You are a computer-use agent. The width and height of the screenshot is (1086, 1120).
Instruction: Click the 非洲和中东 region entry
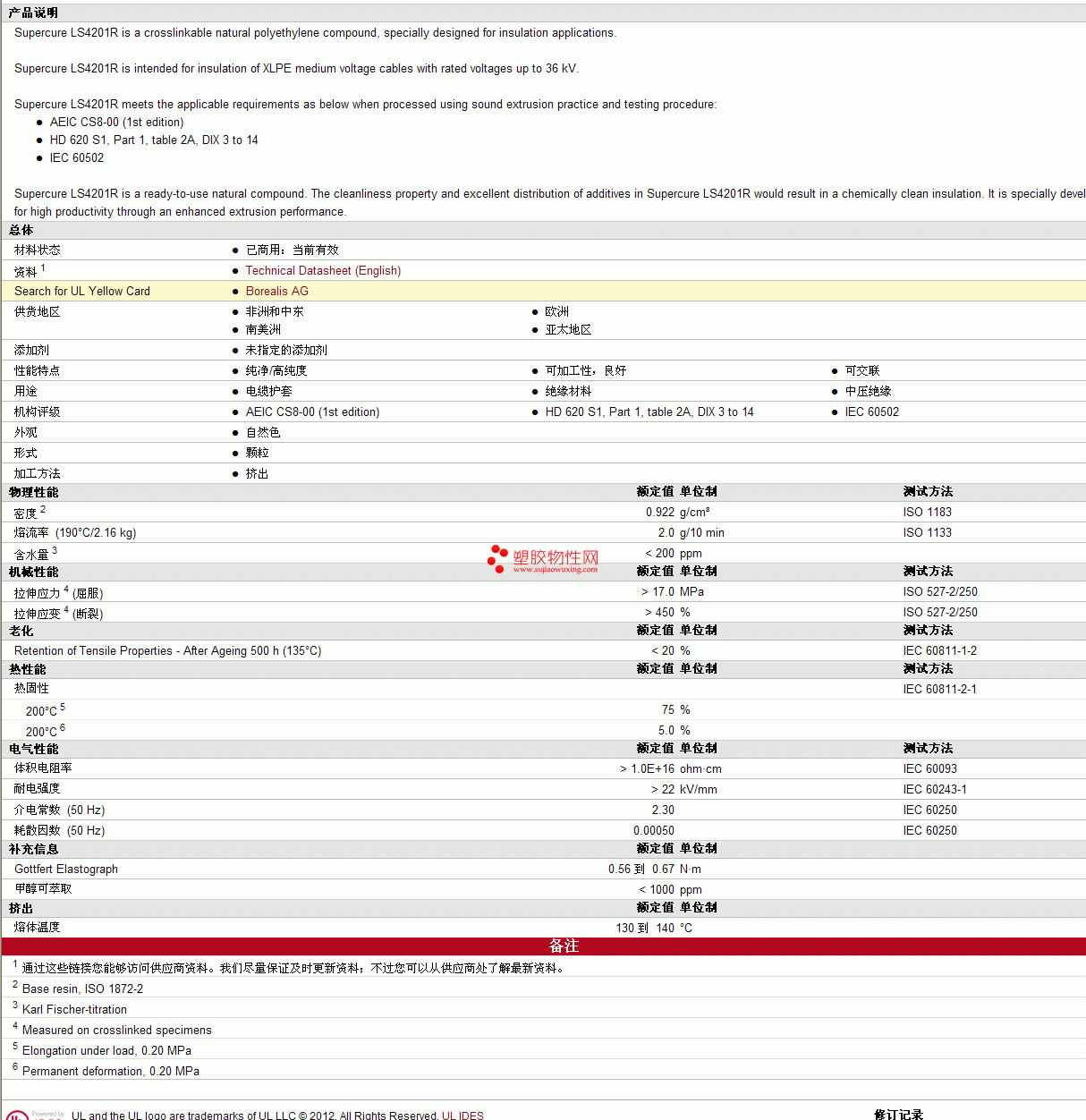tap(275, 311)
